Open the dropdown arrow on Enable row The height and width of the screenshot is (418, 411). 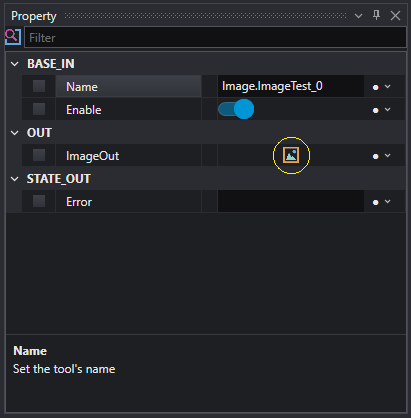pyautogui.click(x=387, y=109)
